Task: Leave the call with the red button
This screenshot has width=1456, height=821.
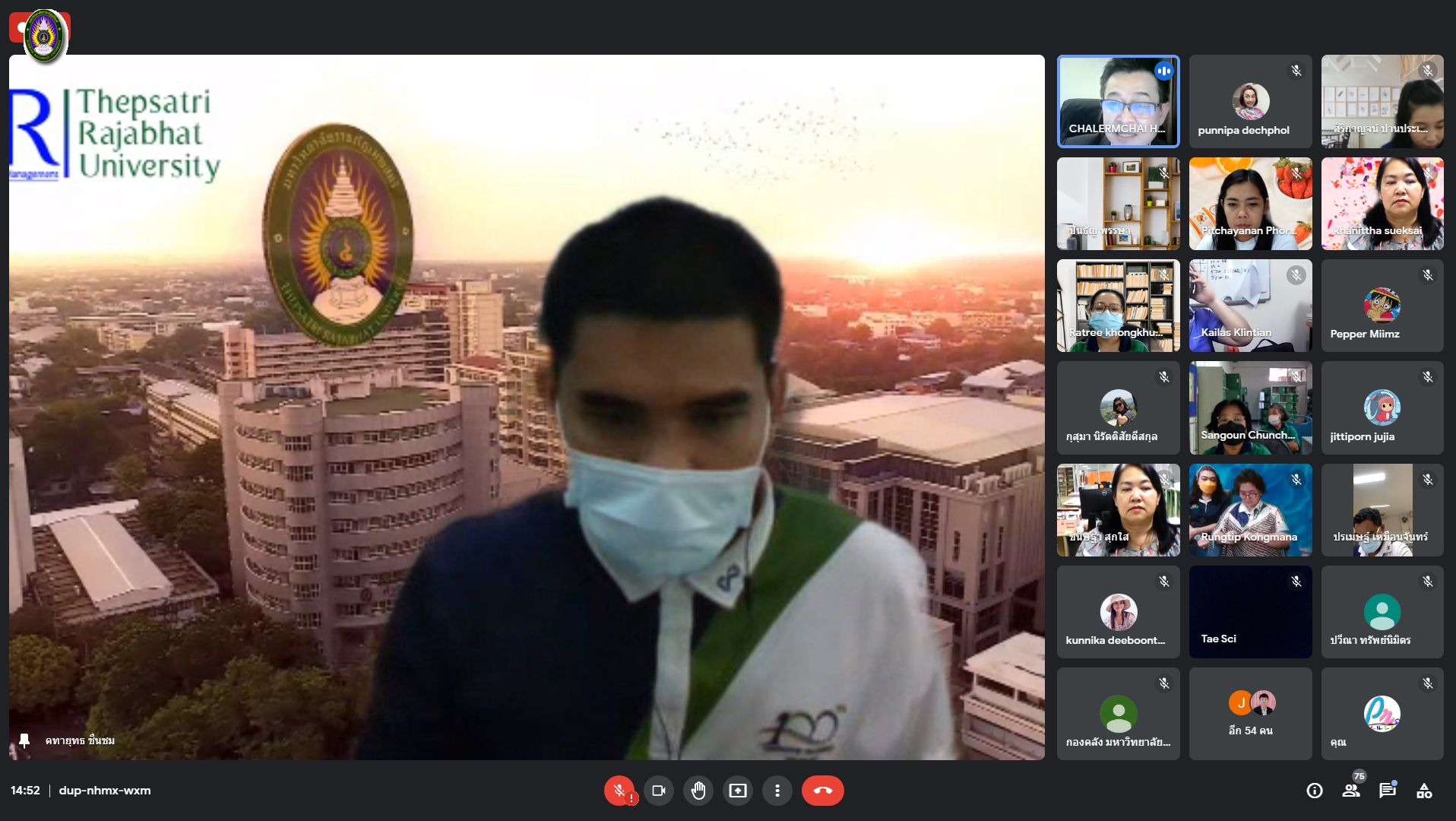Action: 822,791
